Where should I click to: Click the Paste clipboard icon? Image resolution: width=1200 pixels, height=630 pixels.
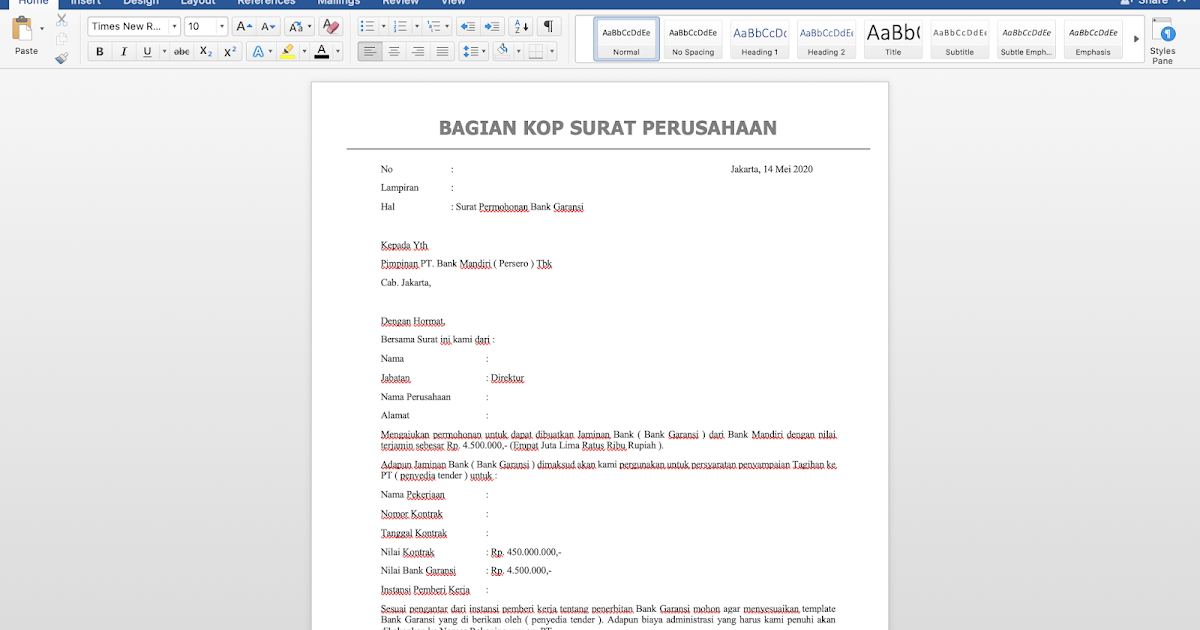click(23, 30)
